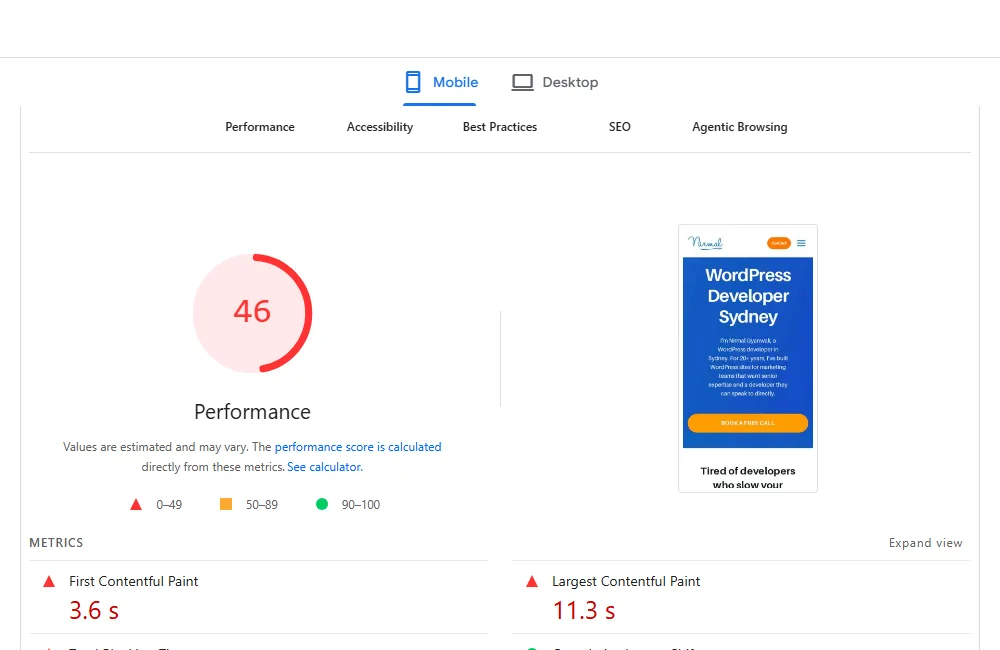Open the 'See calculator' link
The image size is (1000, 650).
tap(325, 467)
